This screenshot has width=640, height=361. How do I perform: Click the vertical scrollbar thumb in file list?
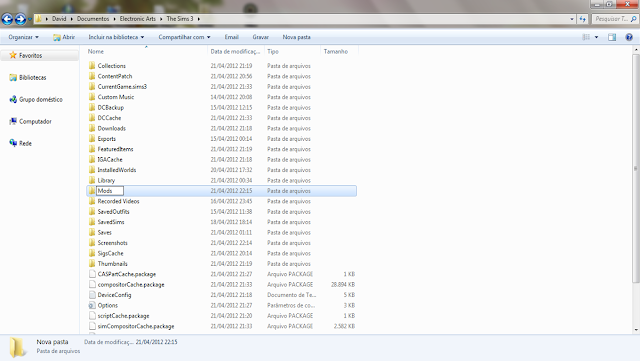[636, 168]
